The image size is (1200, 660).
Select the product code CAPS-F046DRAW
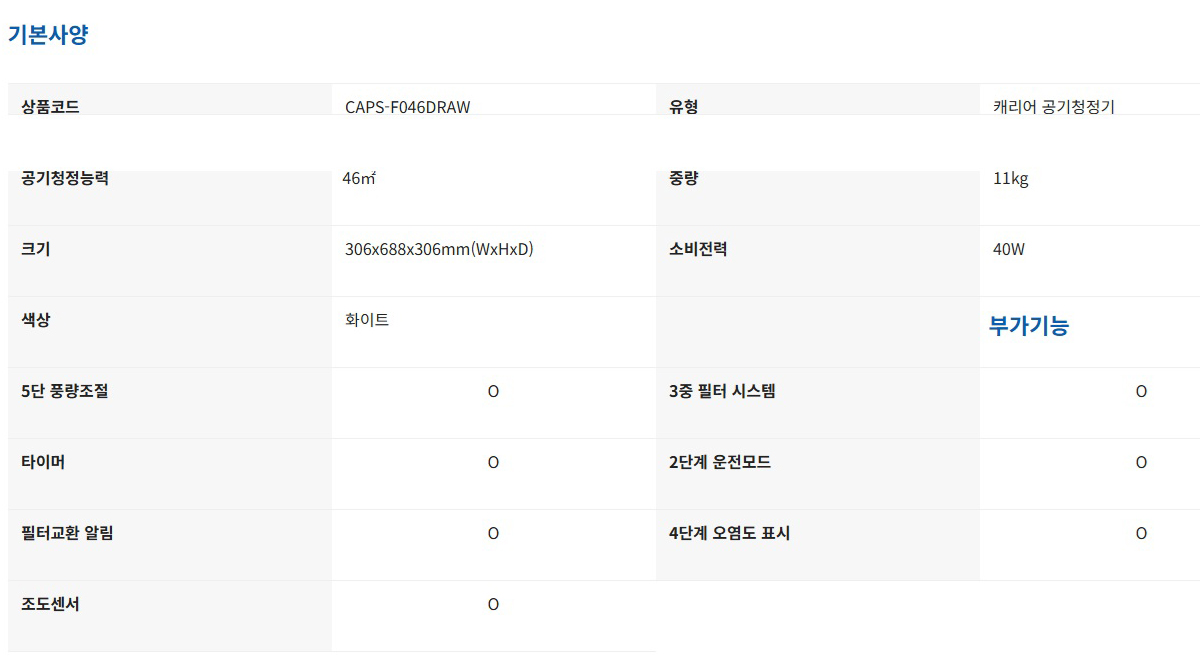point(407,107)
